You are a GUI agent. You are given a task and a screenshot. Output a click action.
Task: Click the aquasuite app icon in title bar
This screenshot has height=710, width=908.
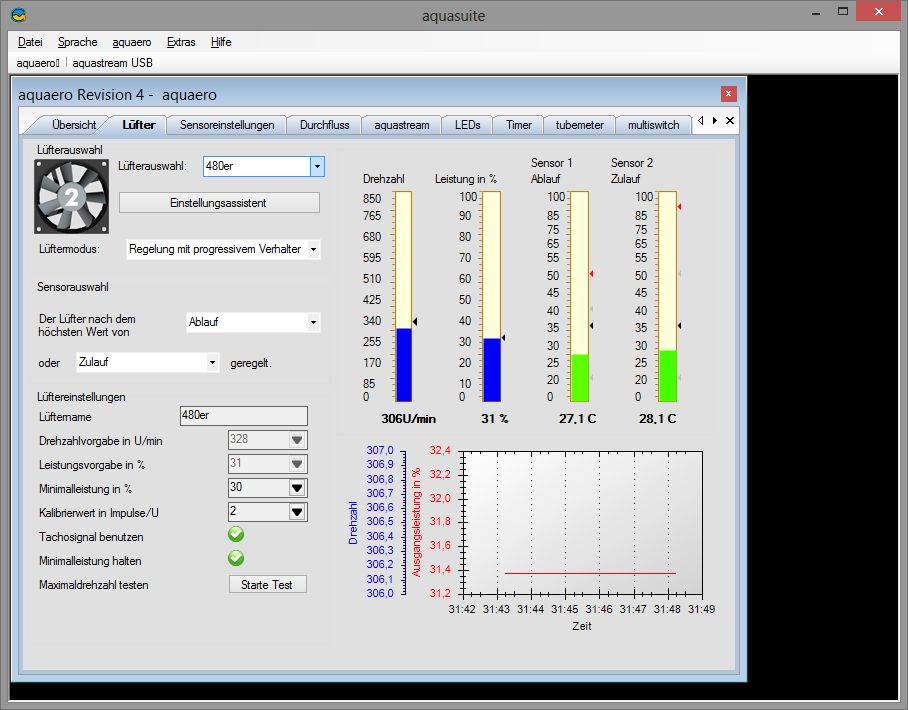19,14
